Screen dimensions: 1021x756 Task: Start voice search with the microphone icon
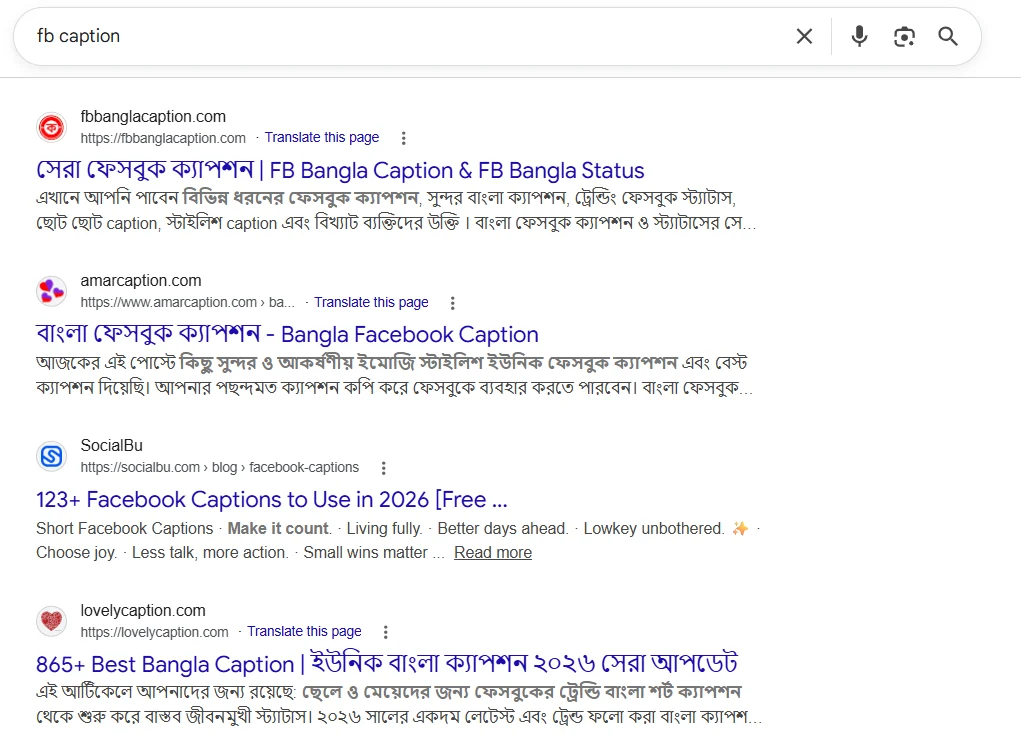click(860, 36)
